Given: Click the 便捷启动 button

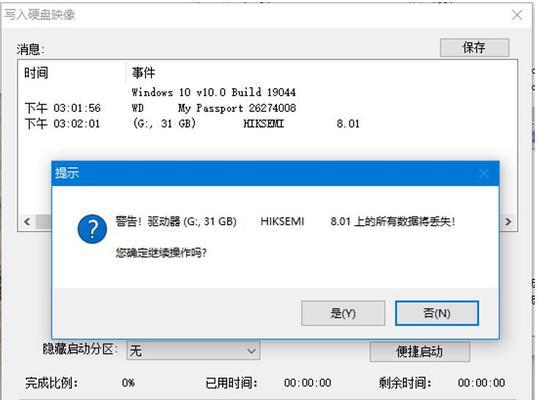Looking at the screenshot, I should point(420,351).
